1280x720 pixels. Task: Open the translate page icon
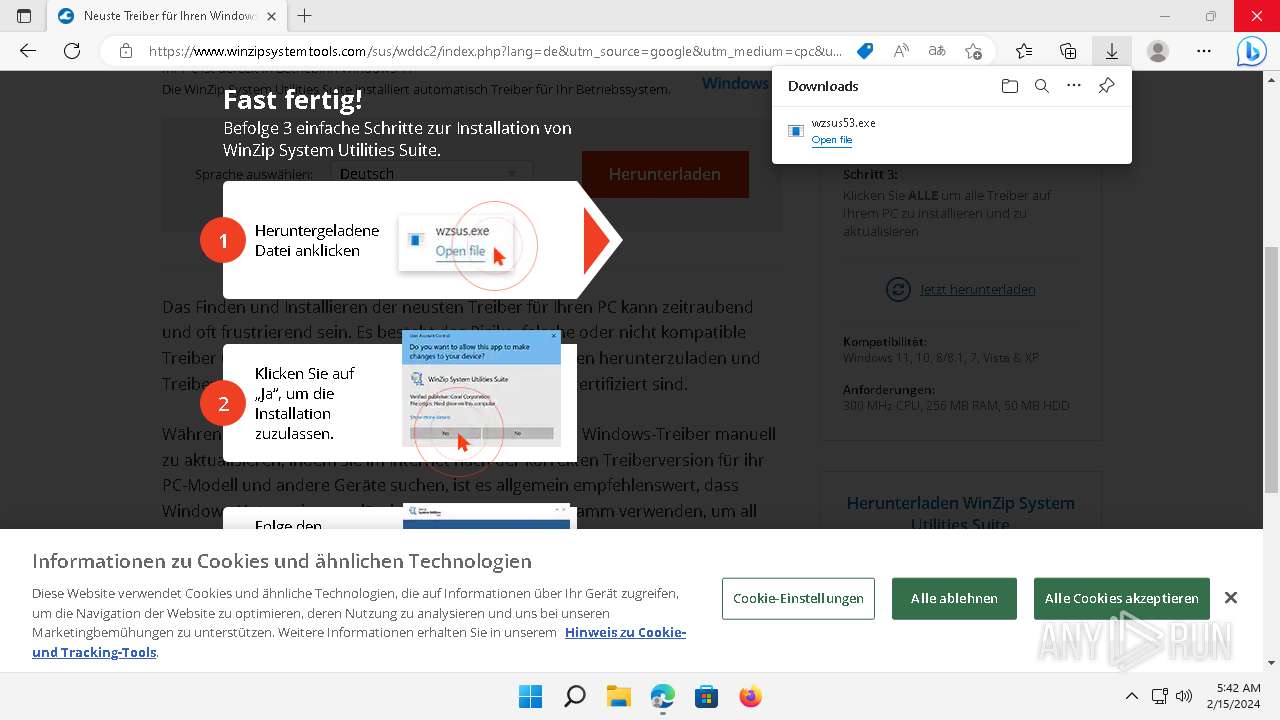tap(937, 51)
